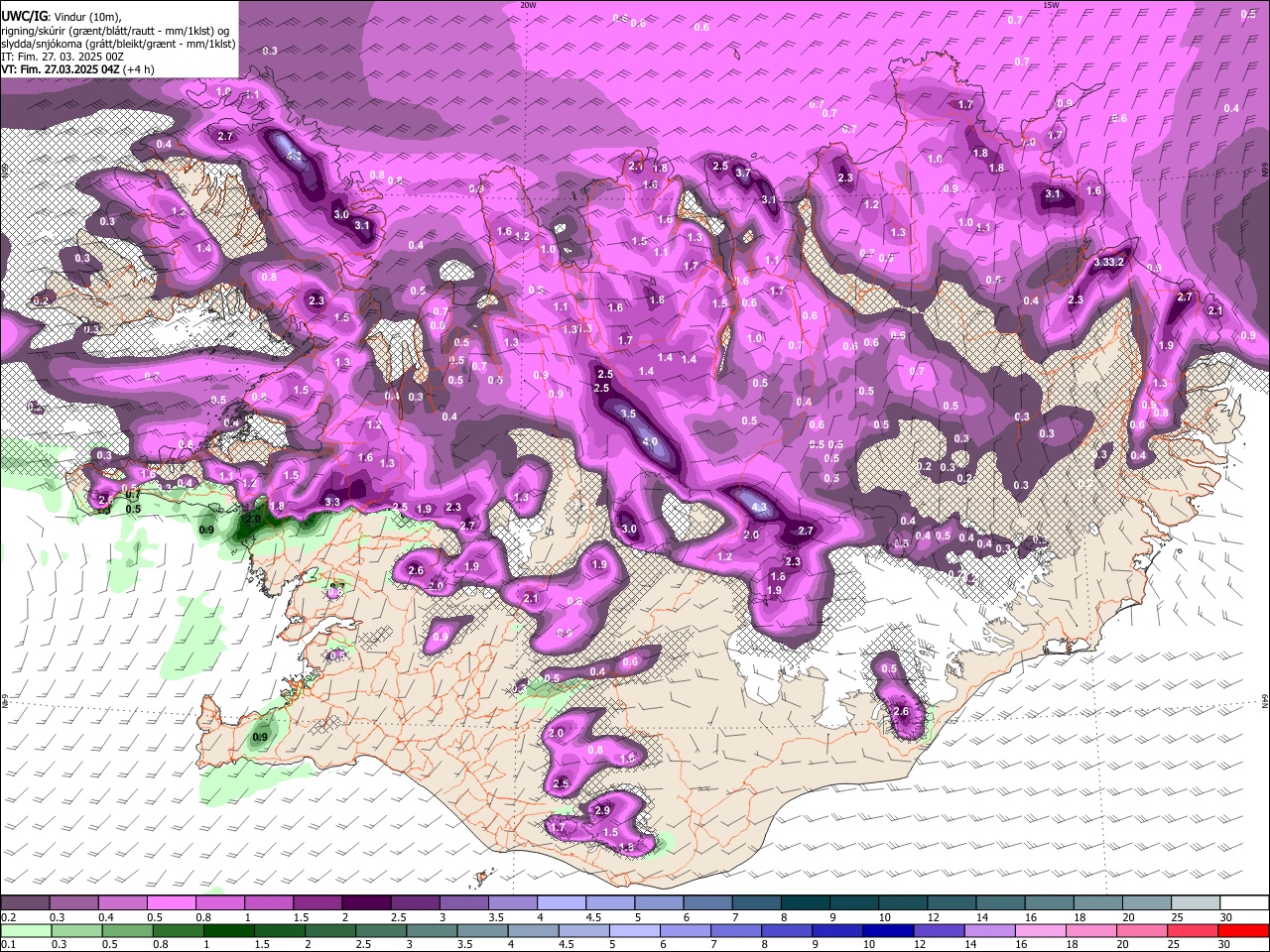Select the light lavender swatch between 4 and 4.5, top row
Screen dimensions: 1270x952
(x=562, y=902)
